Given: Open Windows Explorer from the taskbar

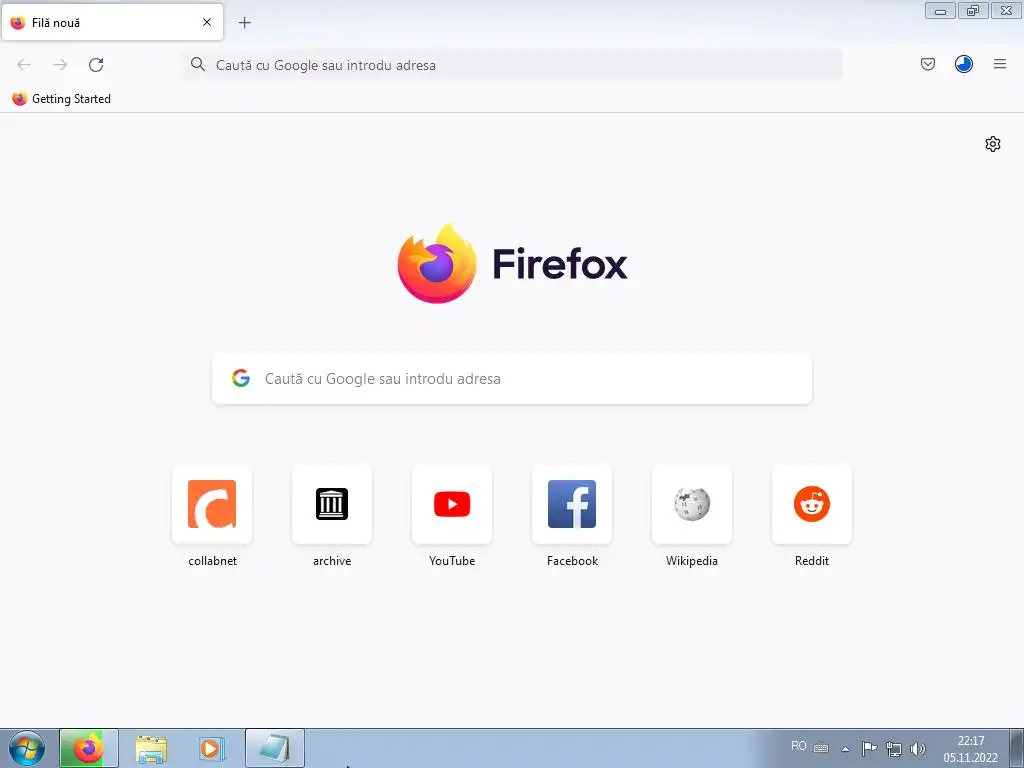Looking at the screenshot, I should click(151, 748).
